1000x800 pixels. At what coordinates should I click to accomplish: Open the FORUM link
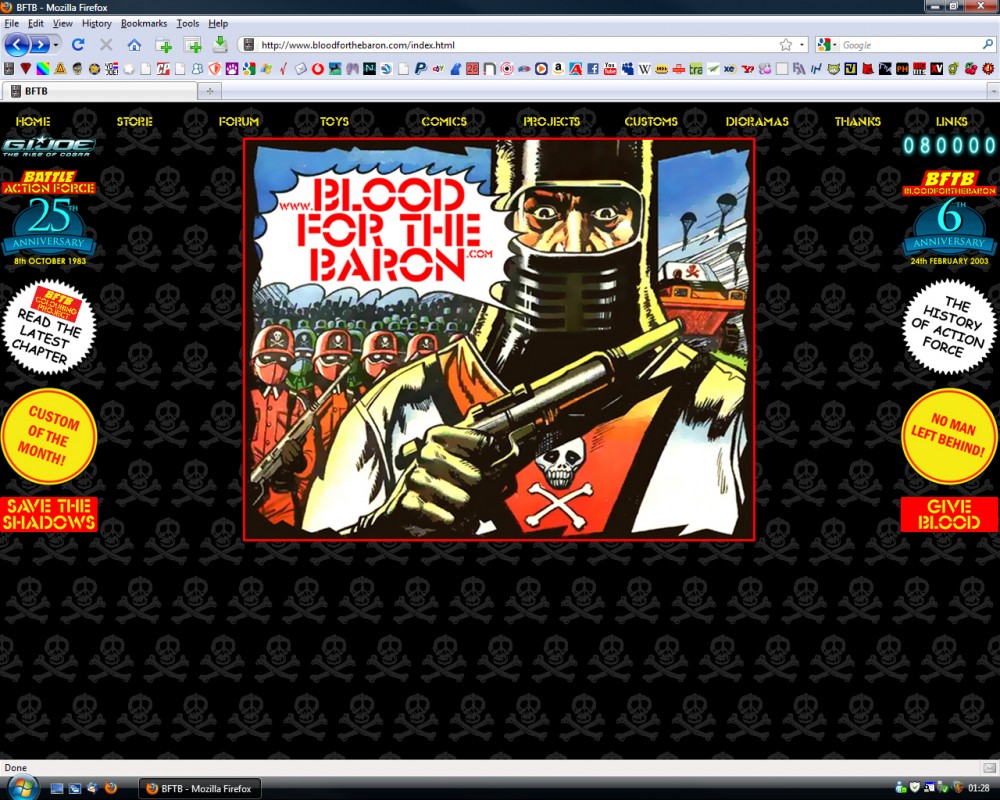click(239, 121)
